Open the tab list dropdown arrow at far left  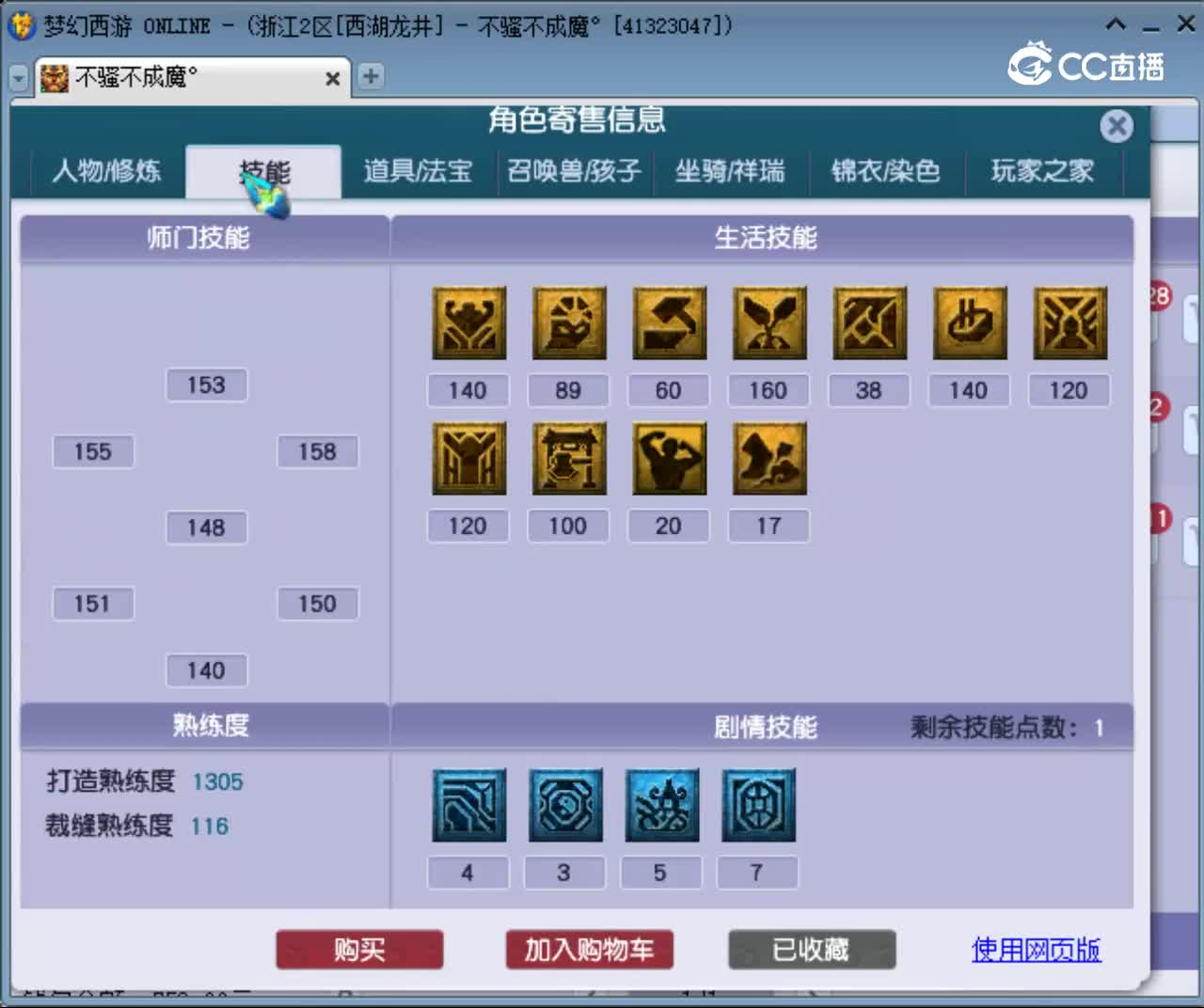coord(19,78)
